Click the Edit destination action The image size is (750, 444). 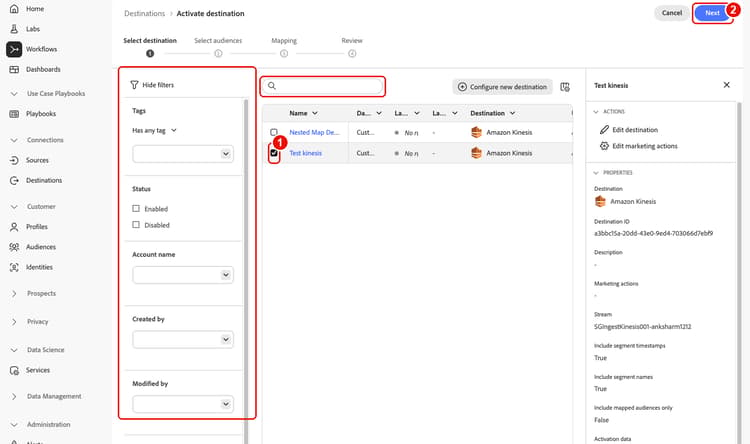(x=629, y=130)
